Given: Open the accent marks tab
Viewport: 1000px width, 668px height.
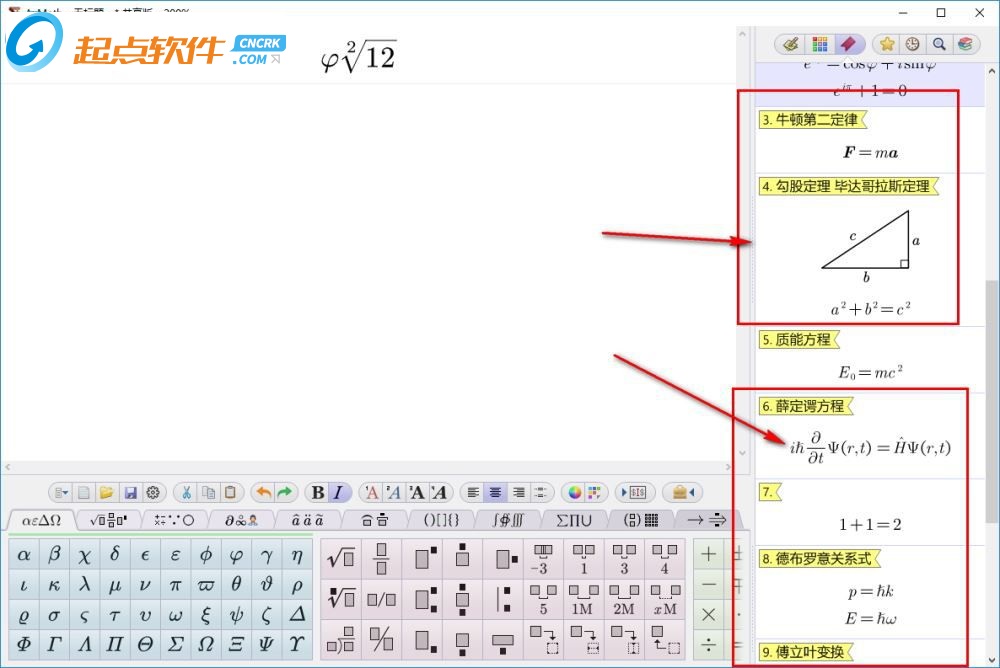Looking at the screenshot, I should 307,521.
